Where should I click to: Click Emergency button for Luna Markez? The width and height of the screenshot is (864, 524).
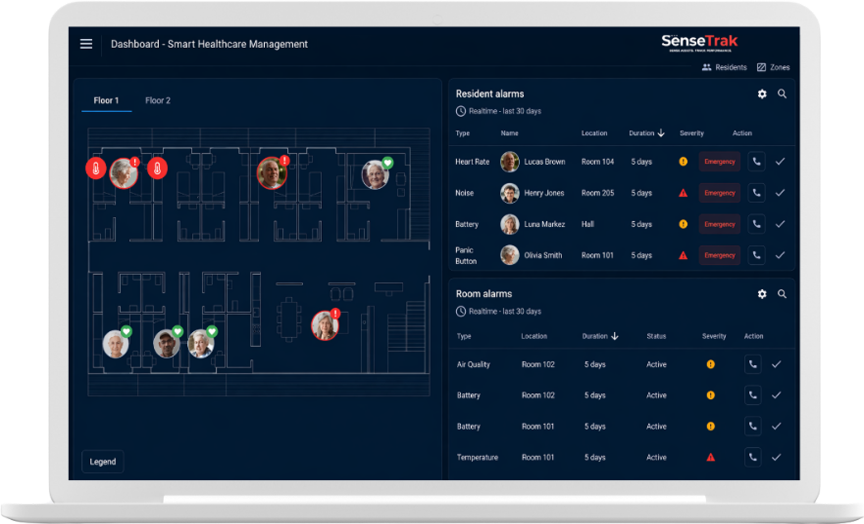click(720, 224)
